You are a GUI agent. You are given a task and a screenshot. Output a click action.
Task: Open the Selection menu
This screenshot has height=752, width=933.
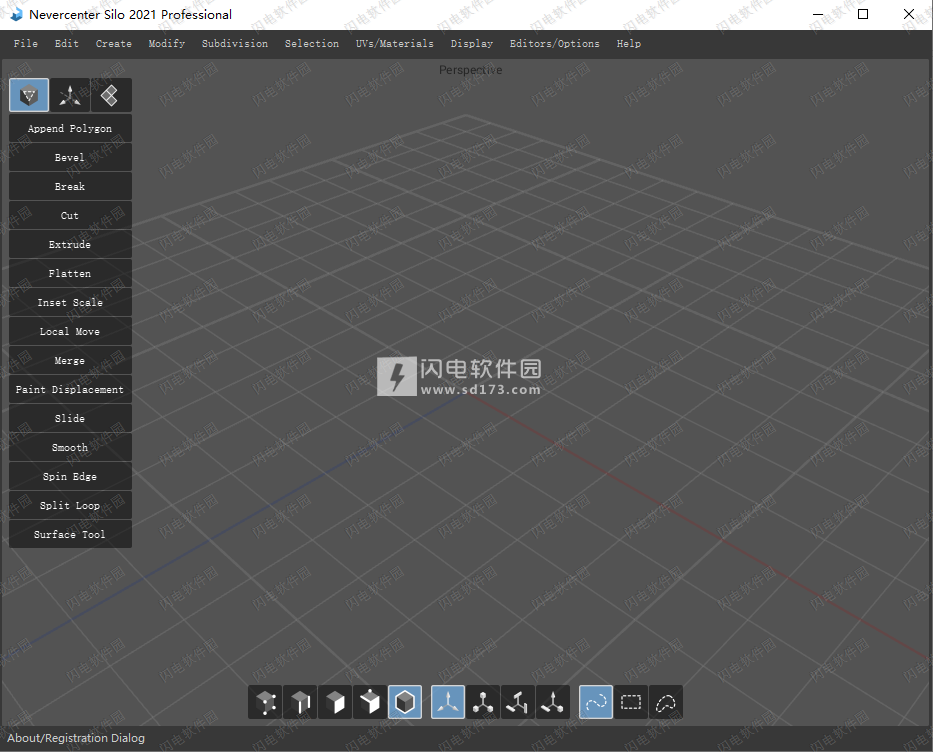[312, 43]
